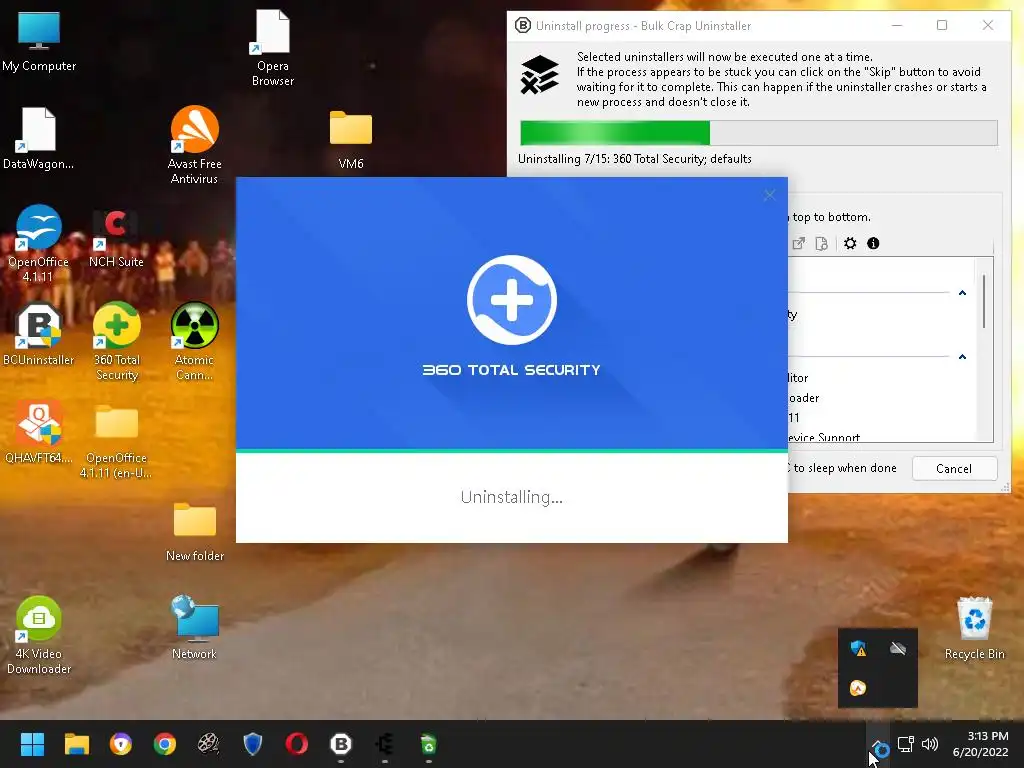Switch to the black tree-icon taskbar app
This screenshot has height=768, width=1024.
385,744
